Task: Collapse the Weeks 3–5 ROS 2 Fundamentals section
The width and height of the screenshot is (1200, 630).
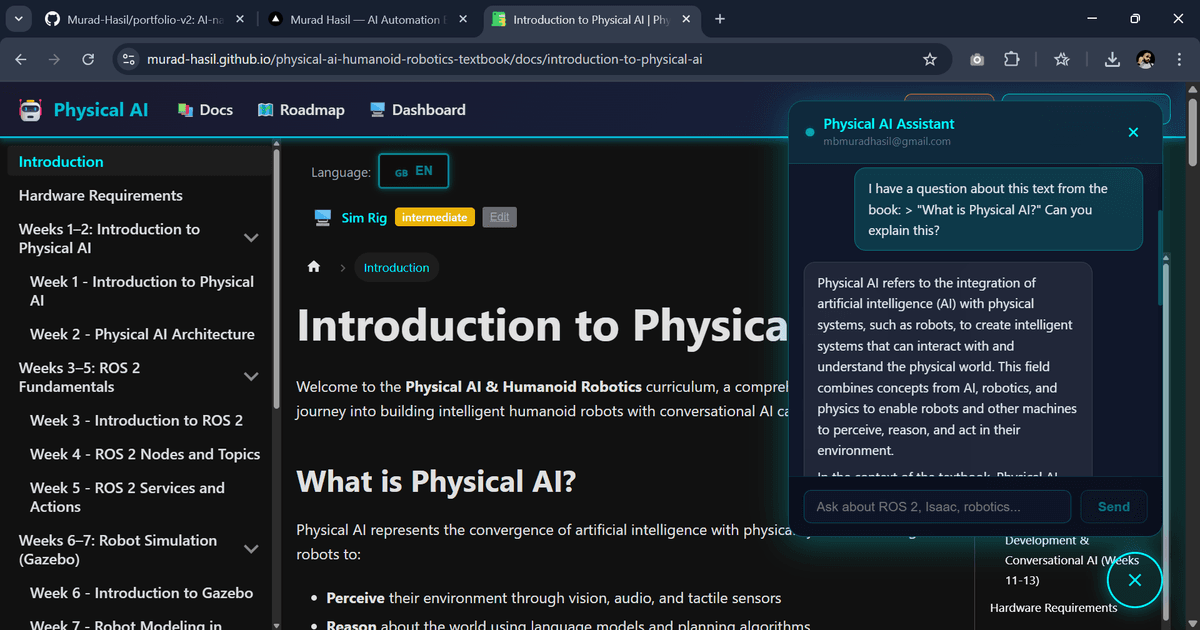Action: [251, 377]
